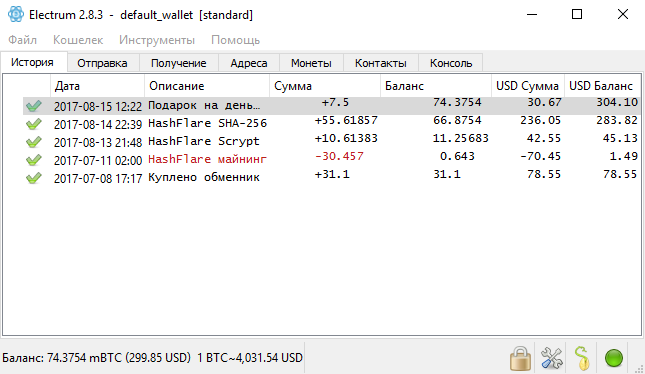645x374 pixels.
Task: Click confirmed checkmark for HashFlare майнинг row
Action: point(34,160)
